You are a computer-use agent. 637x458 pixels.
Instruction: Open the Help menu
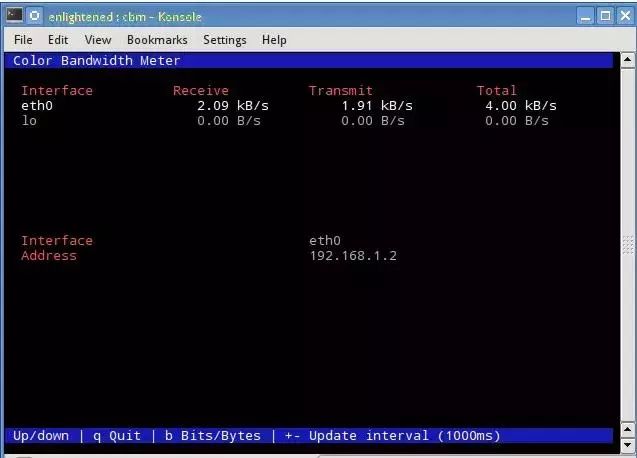pos(274,40)
